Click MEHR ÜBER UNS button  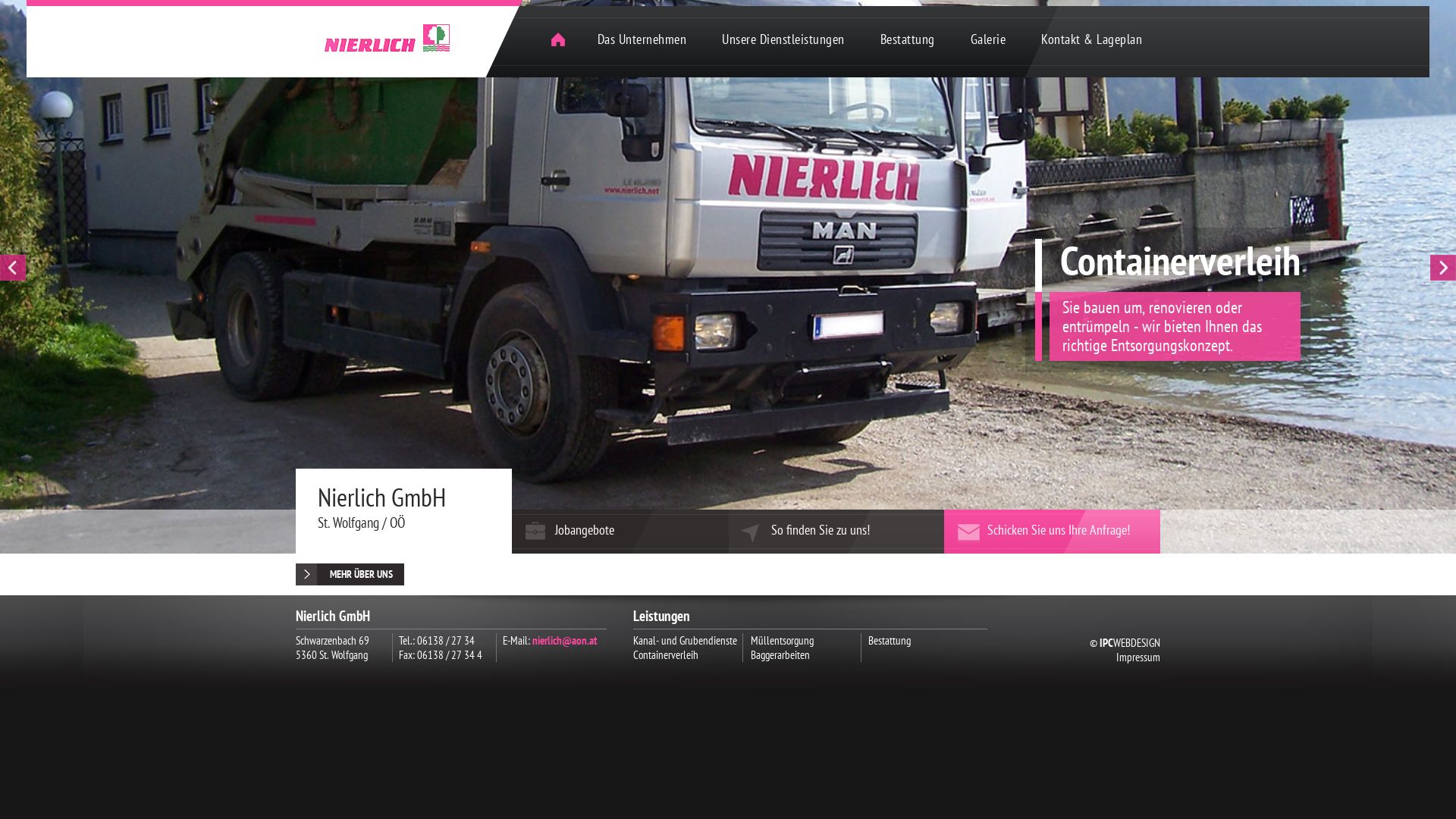(350, 574)
